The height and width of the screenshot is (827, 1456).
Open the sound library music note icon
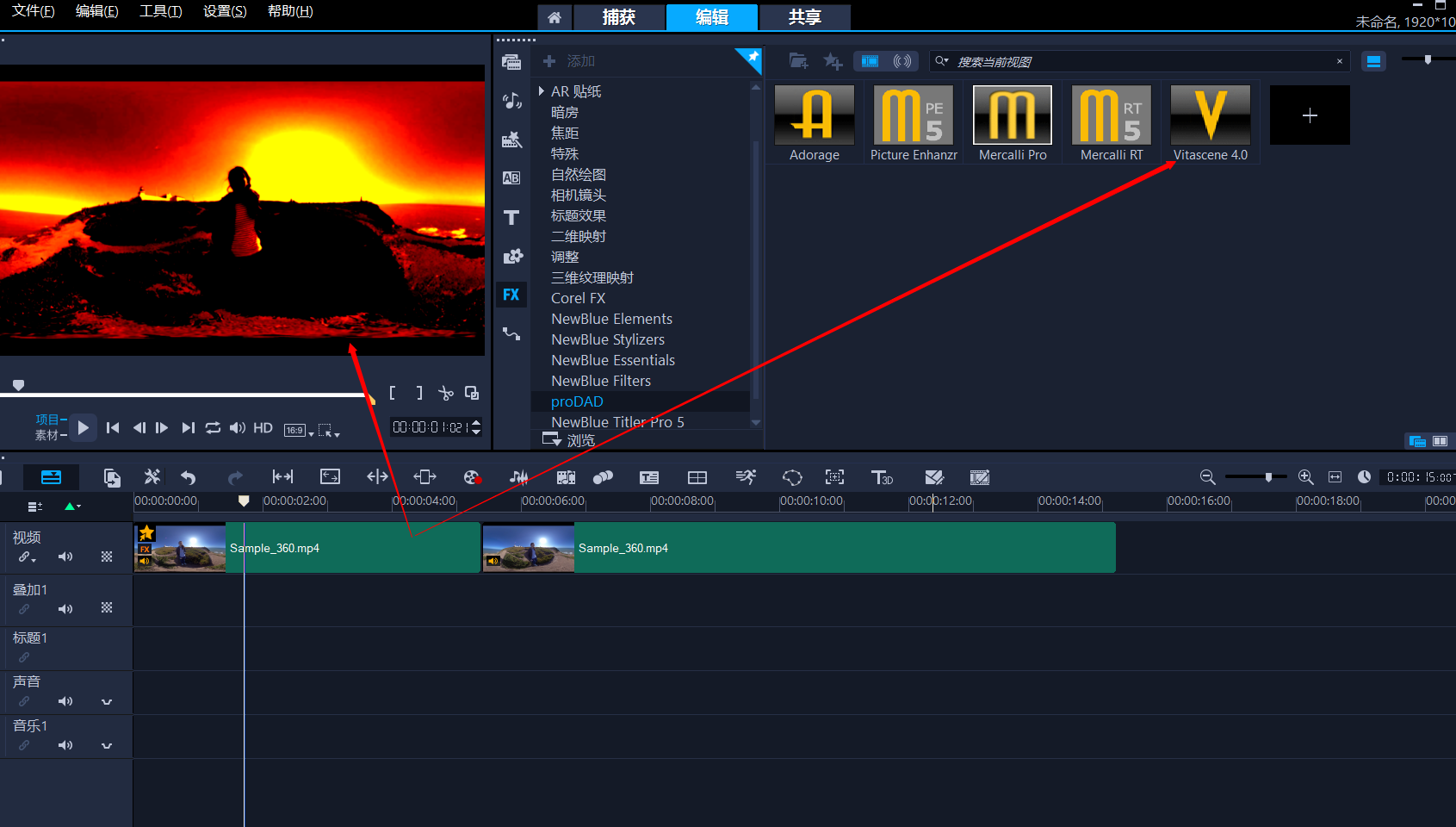click(x=511, y=101)
